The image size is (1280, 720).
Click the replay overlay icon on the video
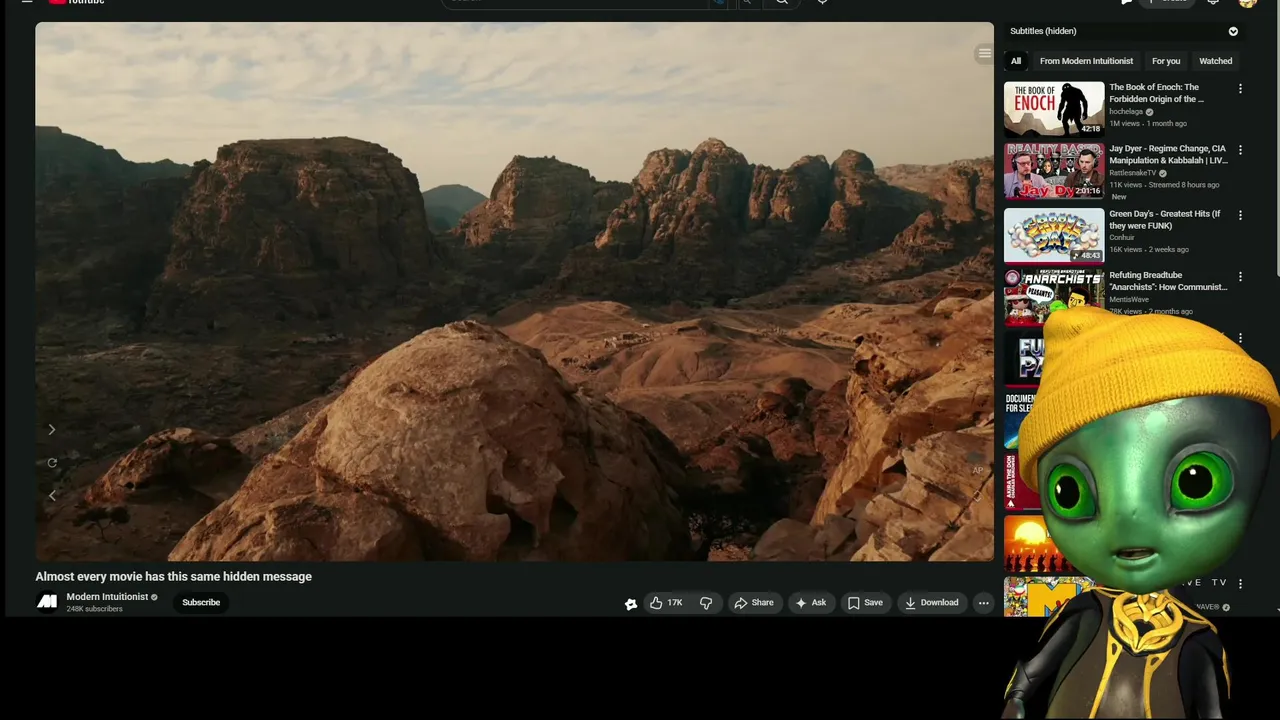[52, 463]
